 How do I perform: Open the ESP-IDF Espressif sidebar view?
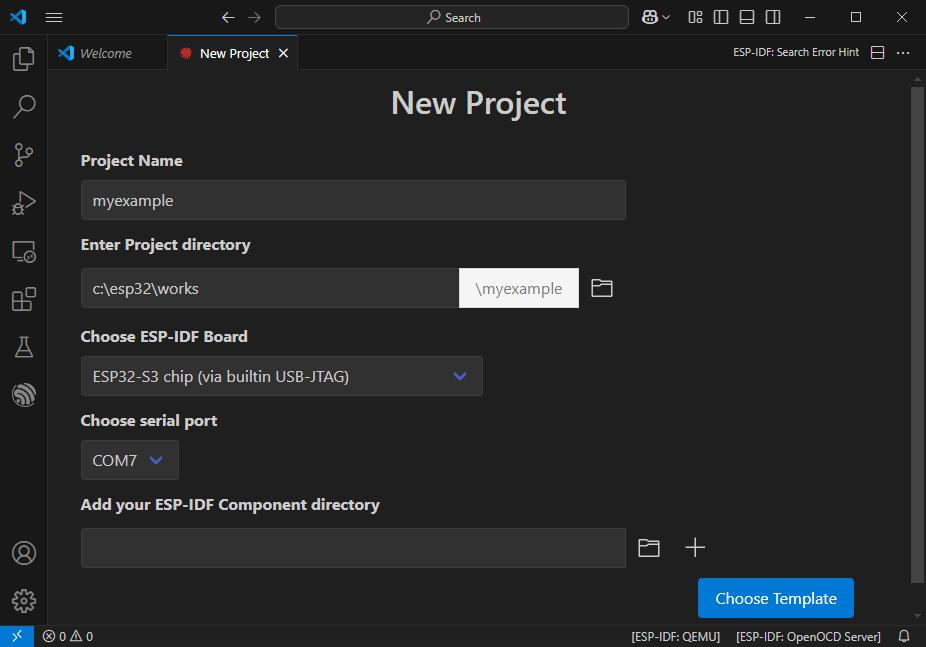pyautogui.click(x=24, y=395)
